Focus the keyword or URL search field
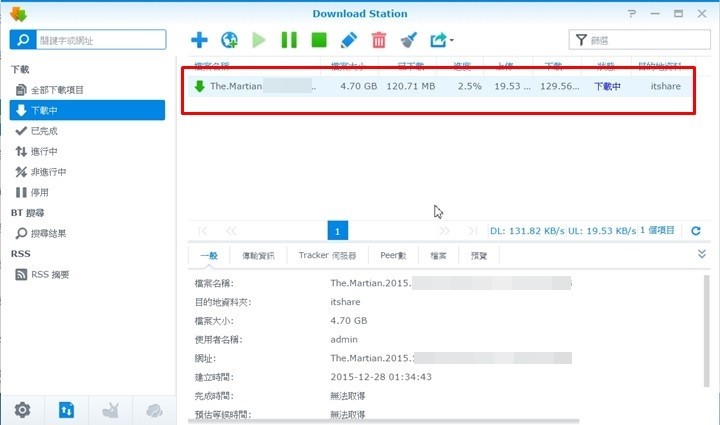This screenshot has height=425, width=720. click(101, 40)
